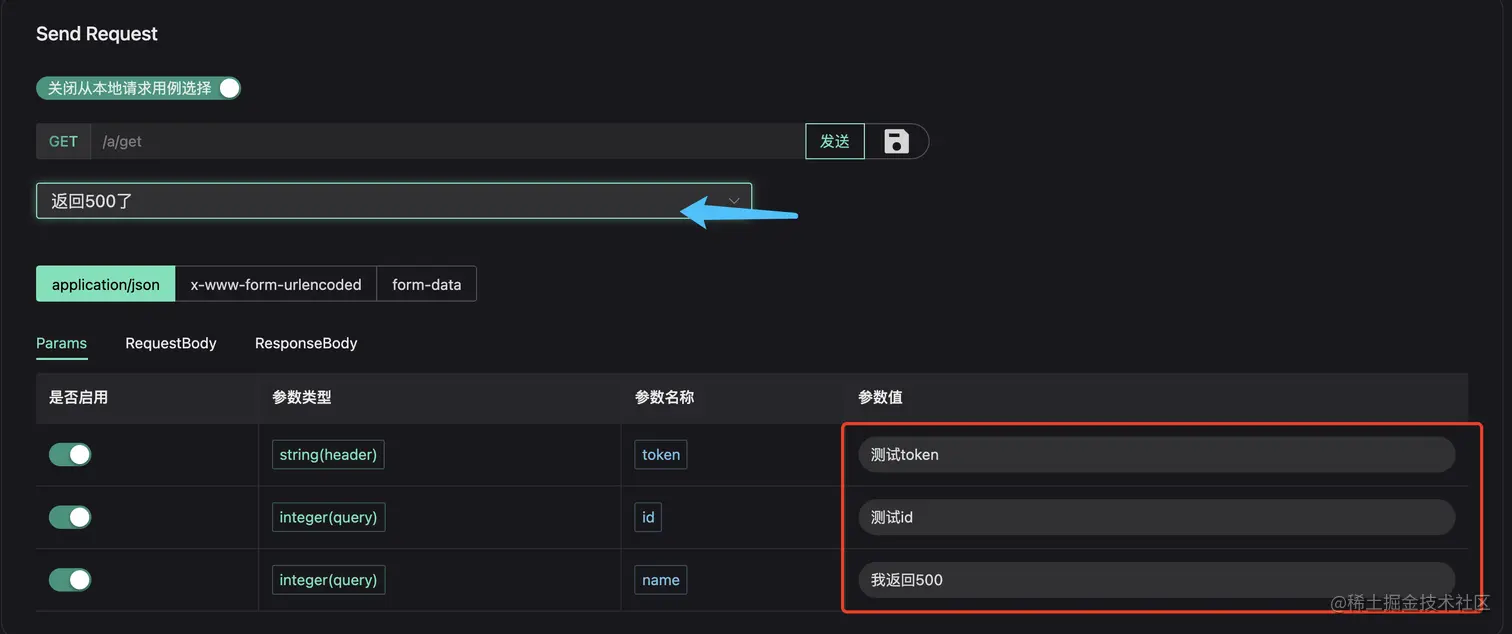Click the 测试id value field

tap(1155, 517)
